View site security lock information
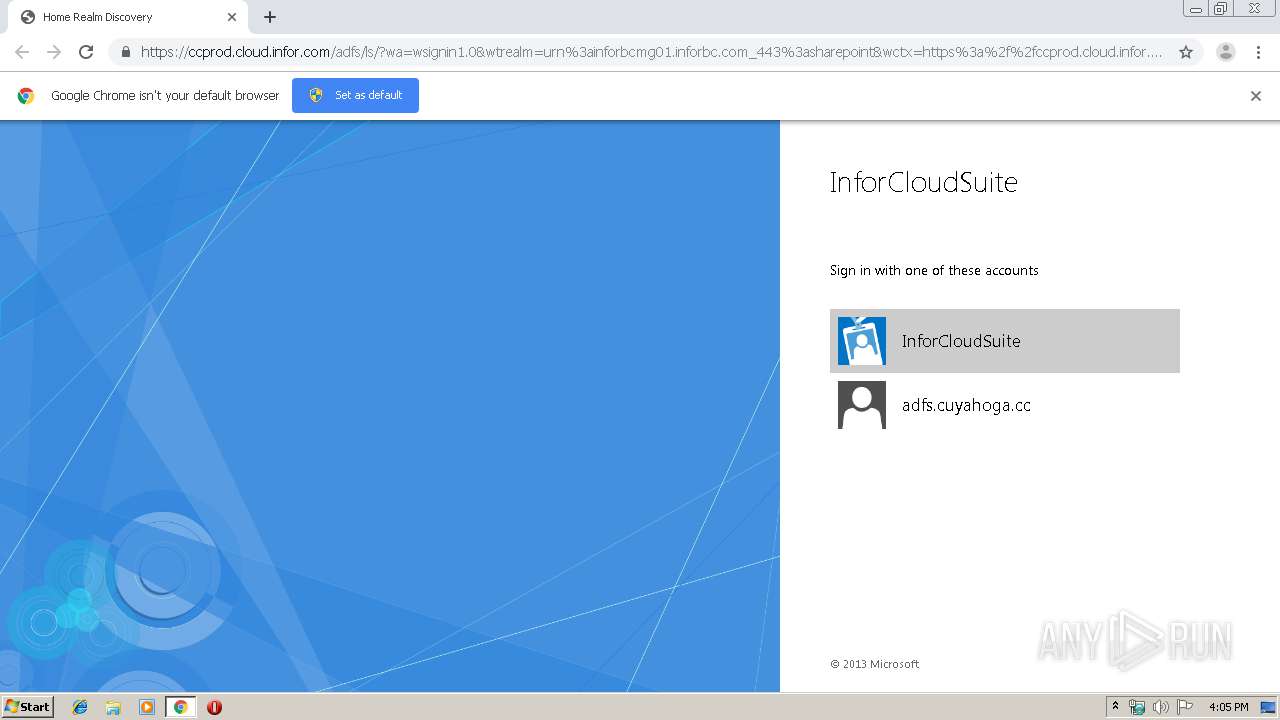The height and width of the screenshot is (720, 1280). click(x=125, y=52)
